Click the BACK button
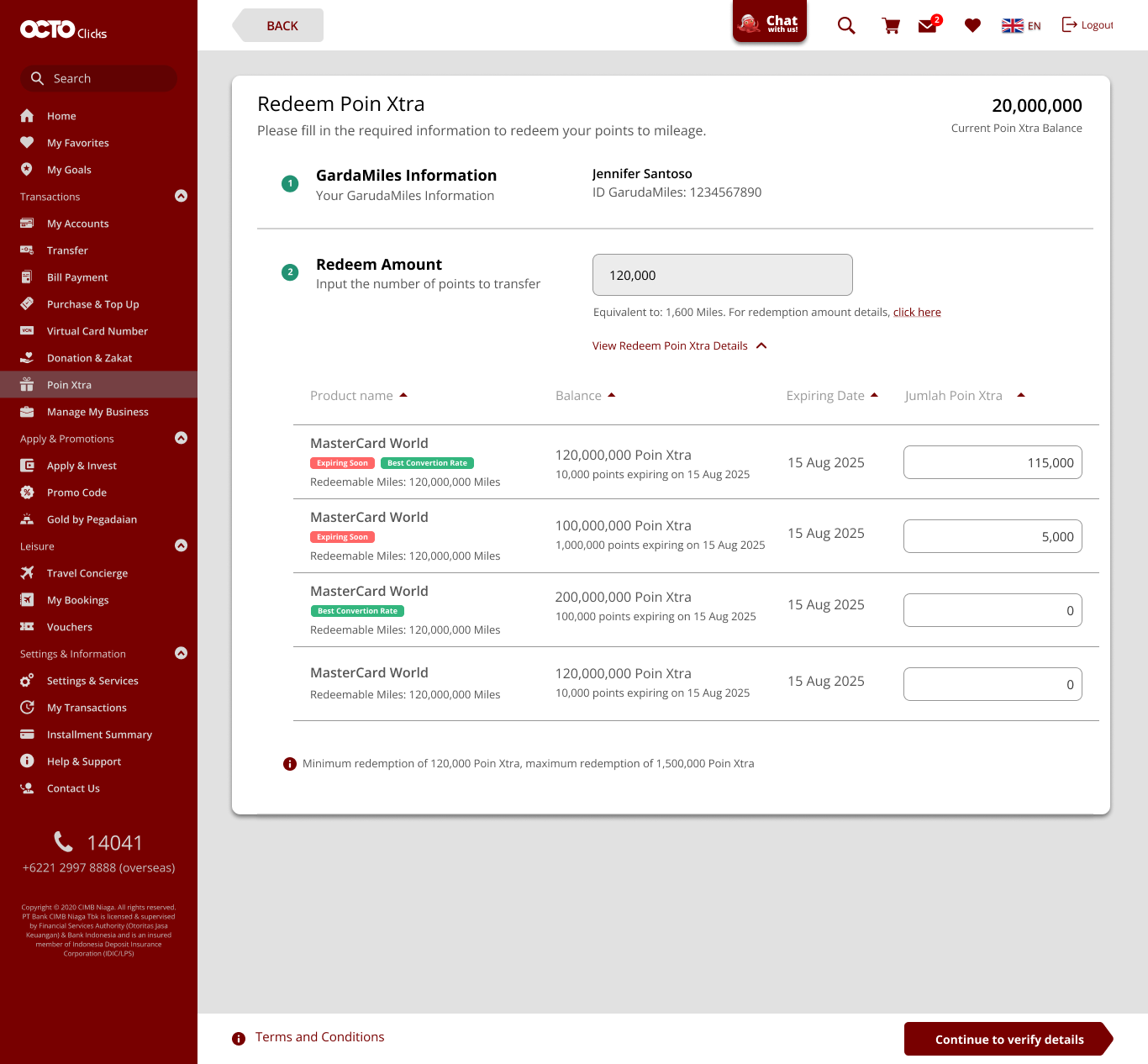The width and height of the screenshot is (1148, 1064). [281, 26]
